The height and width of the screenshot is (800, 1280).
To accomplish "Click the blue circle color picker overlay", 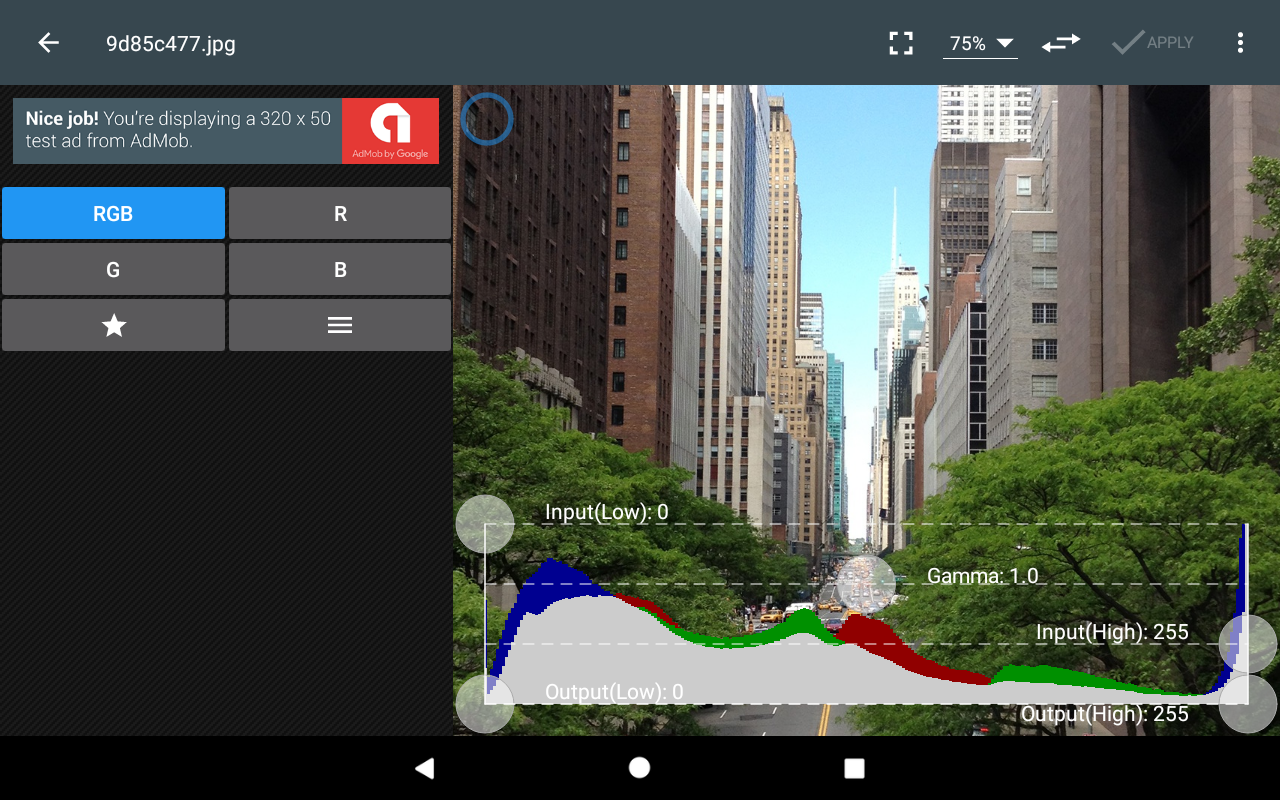I will click(x=487, y=119).
